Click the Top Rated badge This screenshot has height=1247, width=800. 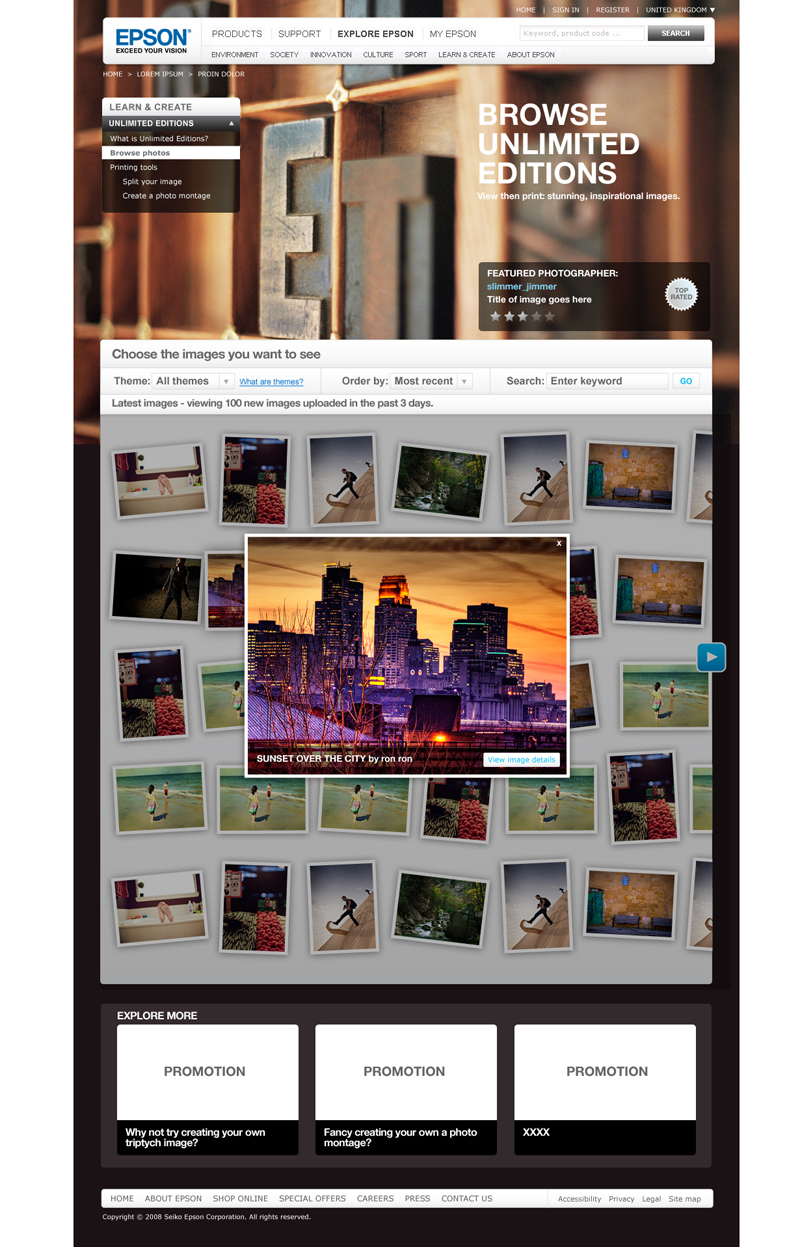(681, 294)
